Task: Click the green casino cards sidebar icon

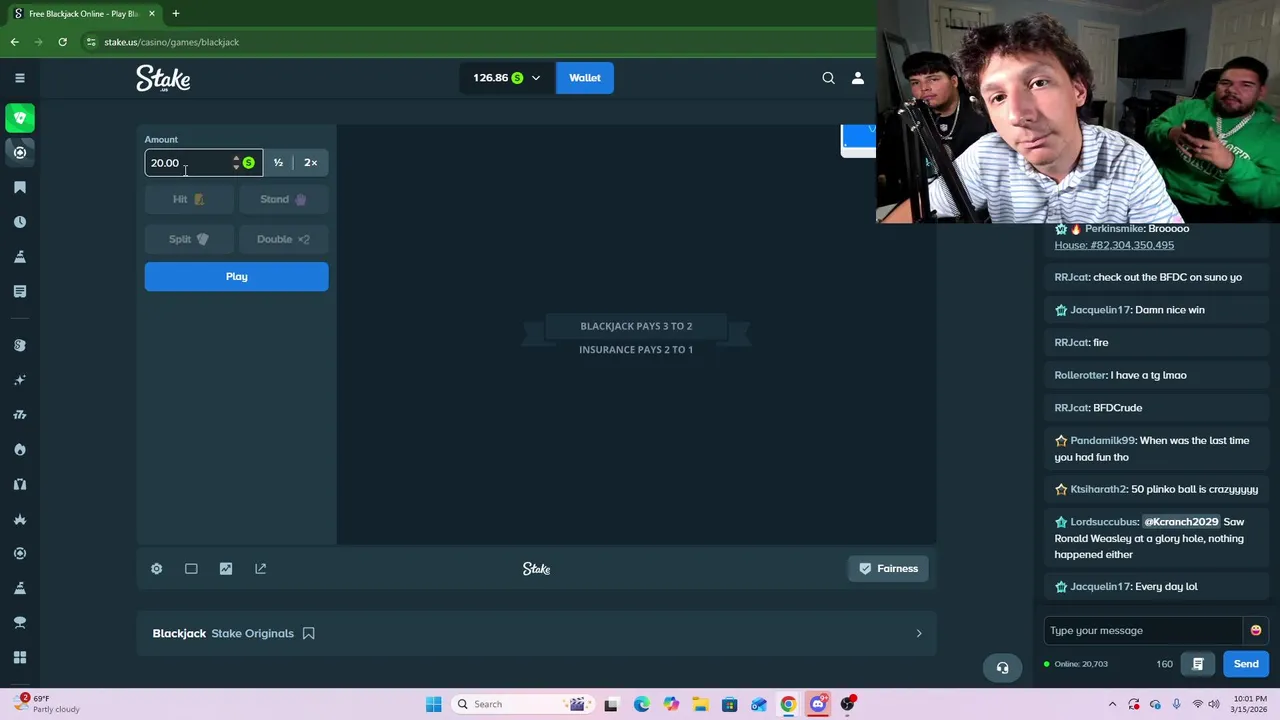Action: point(20,118)
